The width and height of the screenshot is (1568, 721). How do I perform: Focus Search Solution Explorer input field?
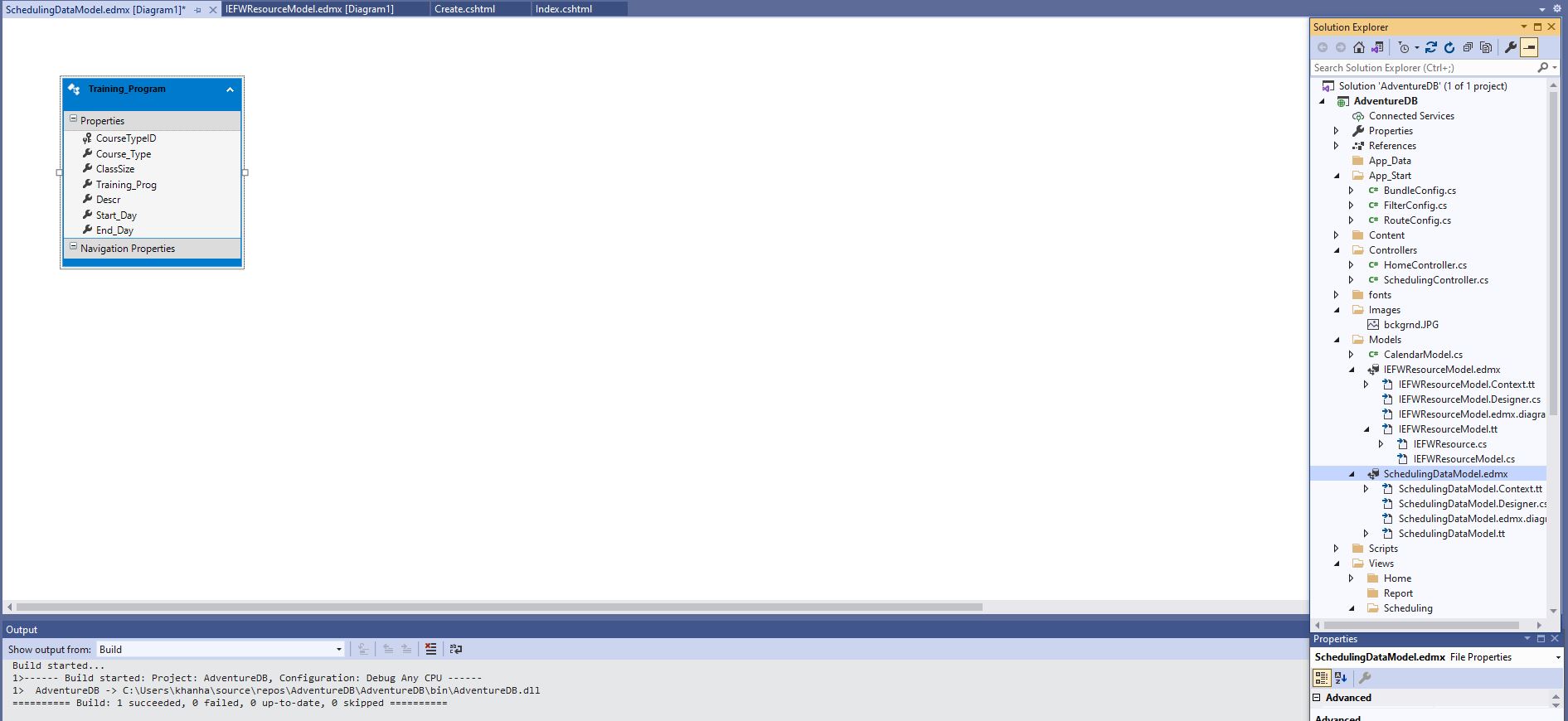click(1423, 67)
